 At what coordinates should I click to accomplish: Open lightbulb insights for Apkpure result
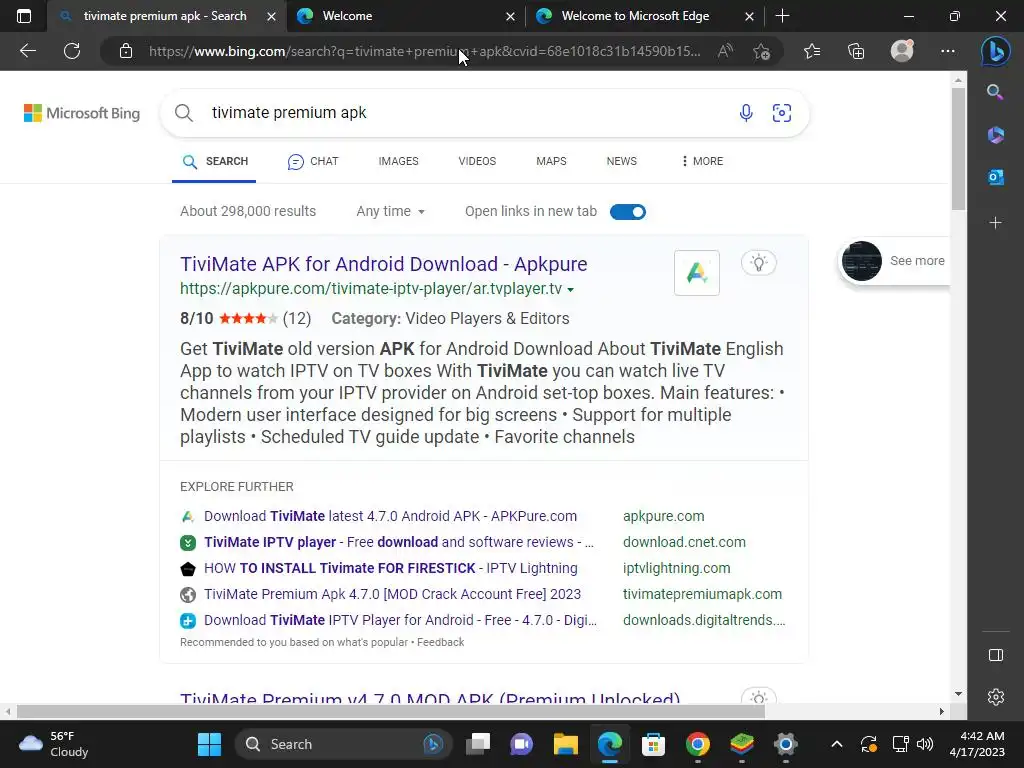click(759, 263)
